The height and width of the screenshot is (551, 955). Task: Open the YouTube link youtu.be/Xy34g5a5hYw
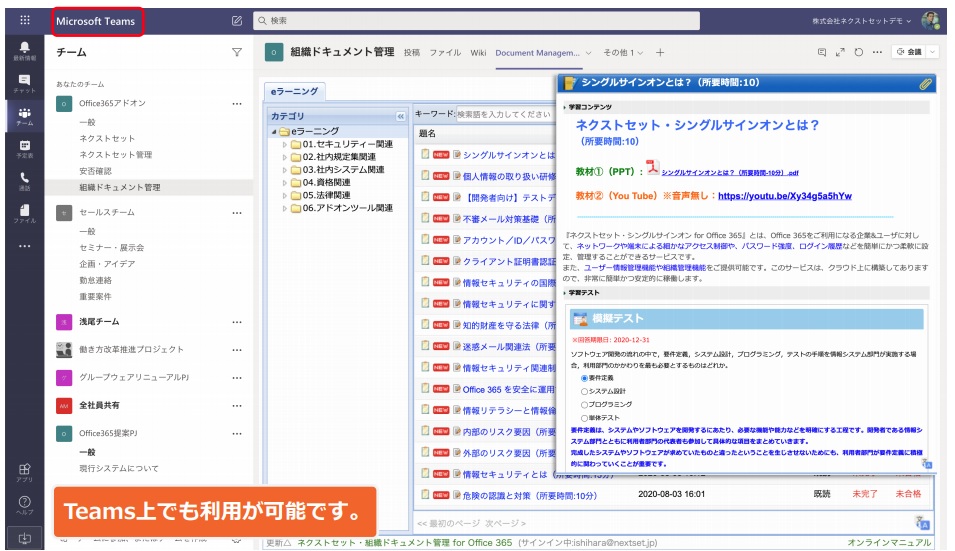pyautogui.click(x=785, y=196)
